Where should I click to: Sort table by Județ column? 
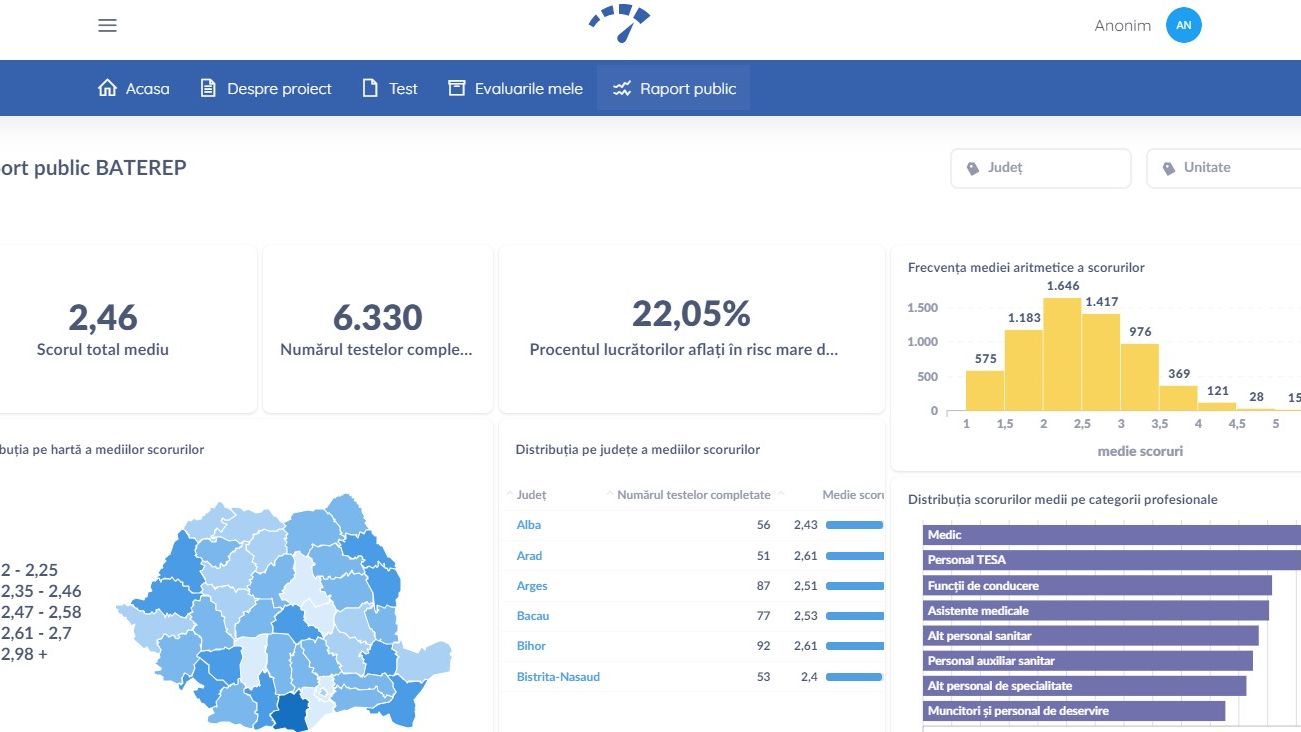[531, 495]
